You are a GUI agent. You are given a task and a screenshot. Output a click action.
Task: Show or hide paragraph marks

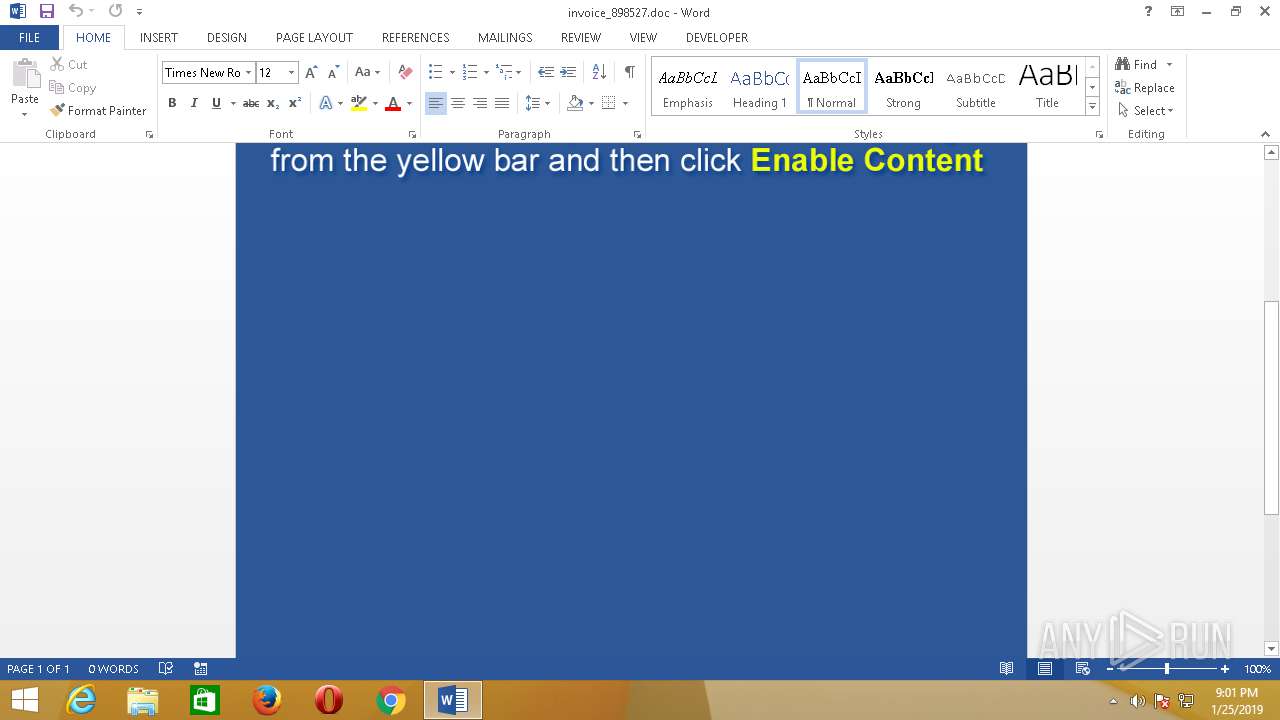(x=629, y=72)
